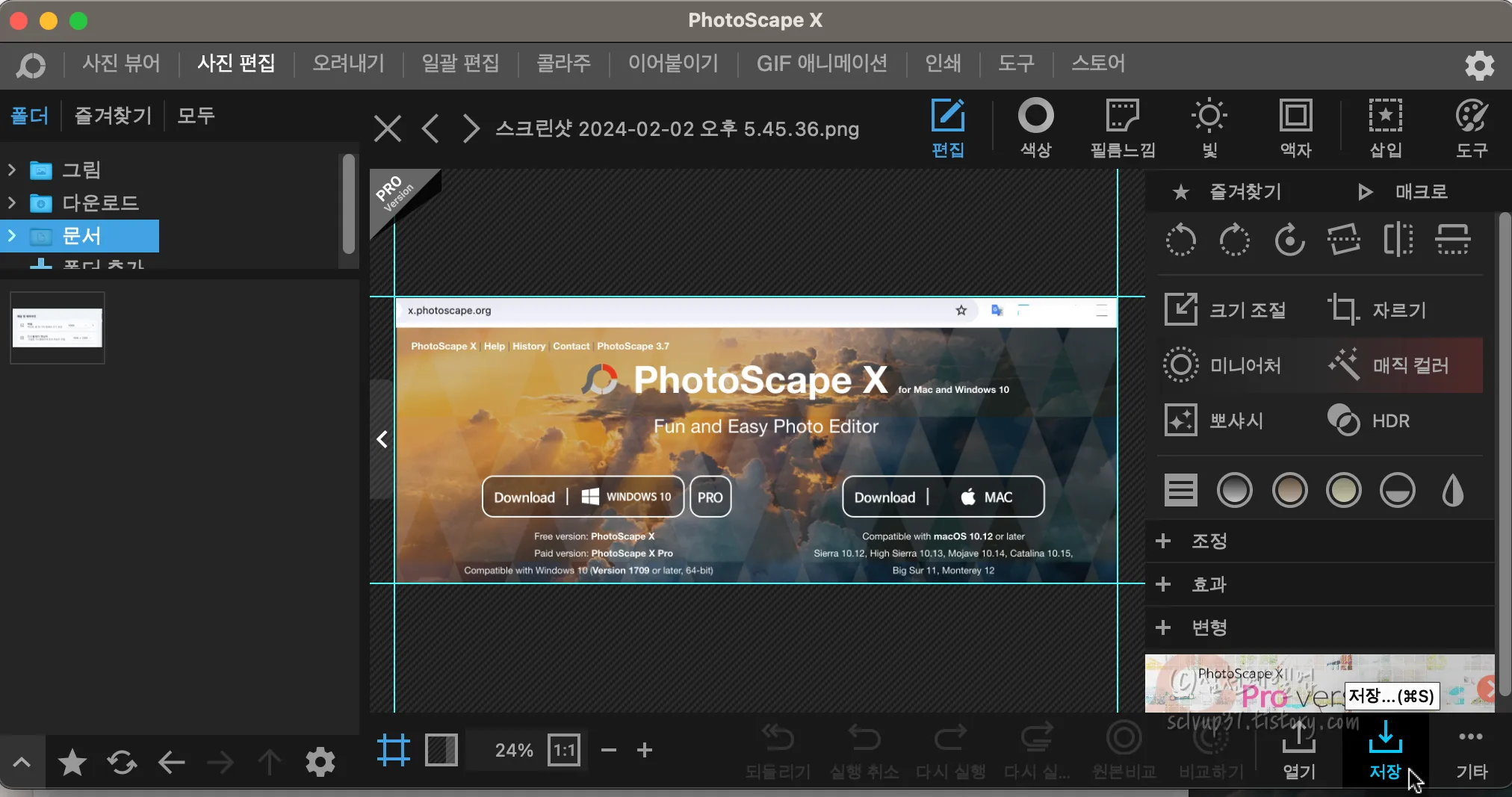Switch to 오려내기 tab

(348, 63)
